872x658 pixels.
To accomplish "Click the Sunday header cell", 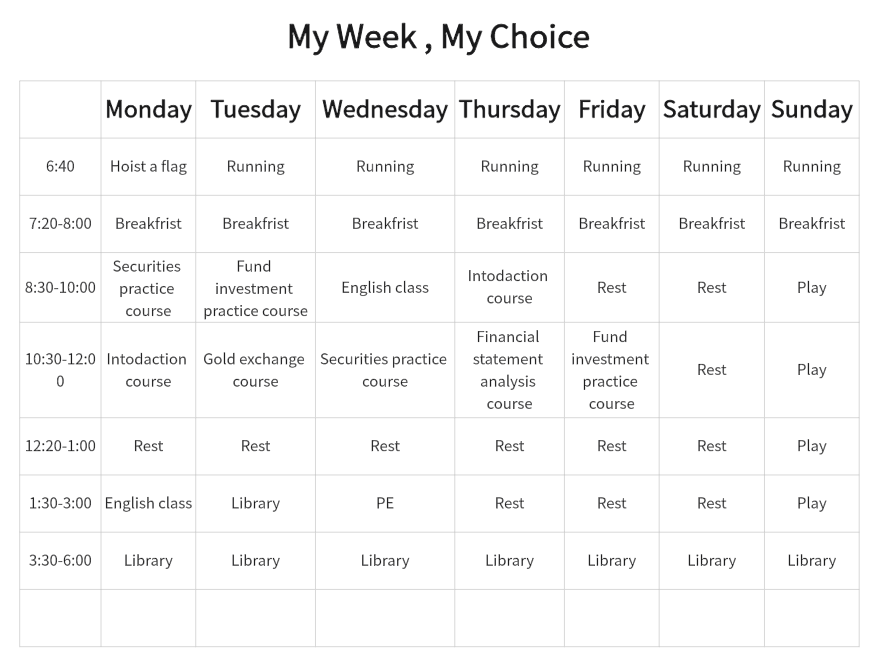I will click(812, 110).
